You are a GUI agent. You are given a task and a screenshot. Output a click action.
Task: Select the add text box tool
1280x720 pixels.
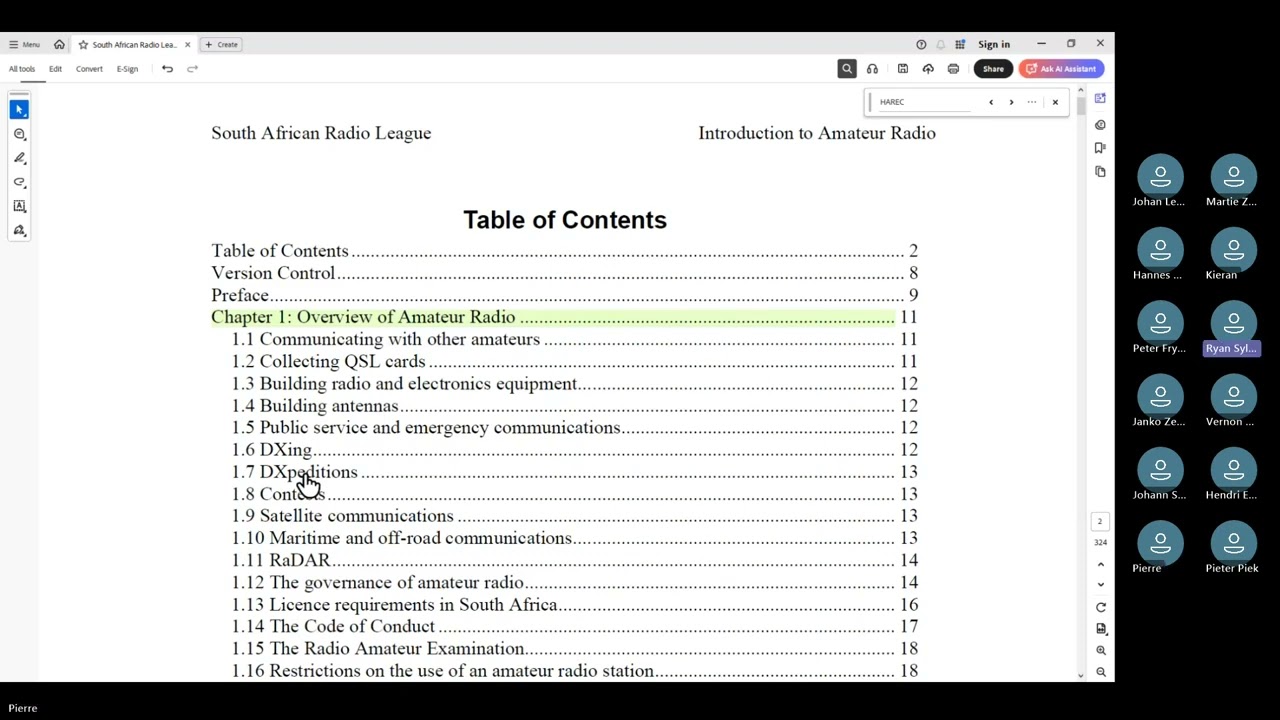coord(19,206)
